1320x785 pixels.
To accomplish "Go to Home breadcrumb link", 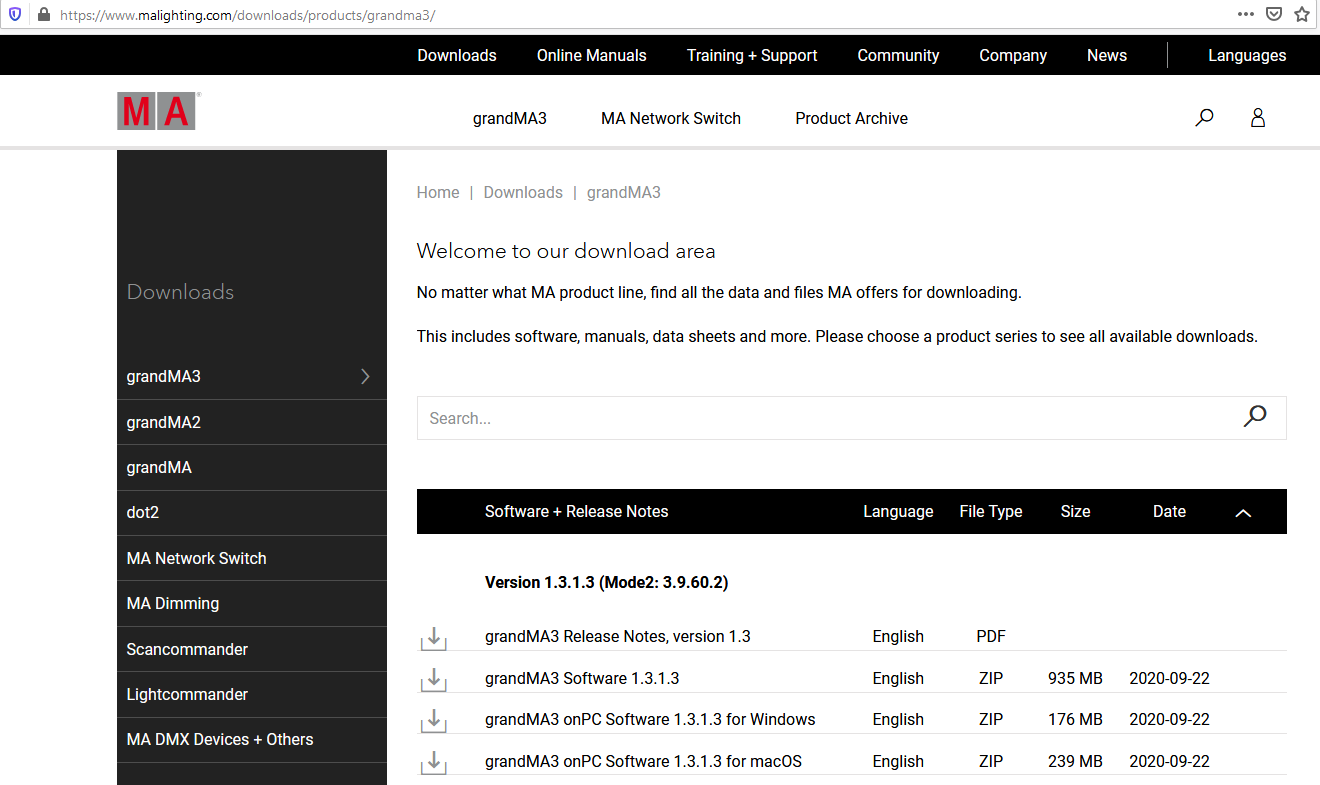I will pyautogui.click(x=438, y=192).
